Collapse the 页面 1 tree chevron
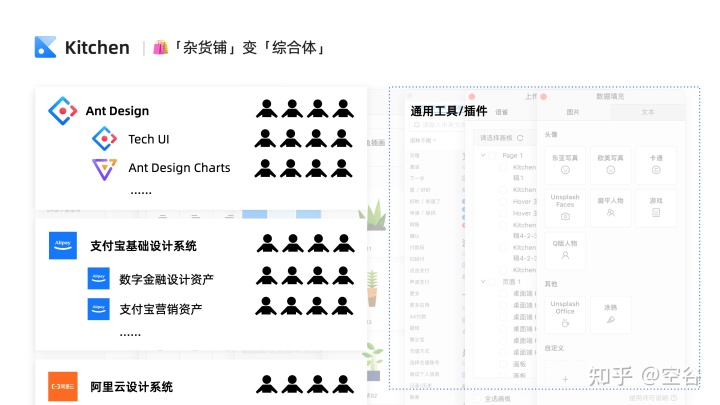720x405 pixels. (x=483, y=281)
